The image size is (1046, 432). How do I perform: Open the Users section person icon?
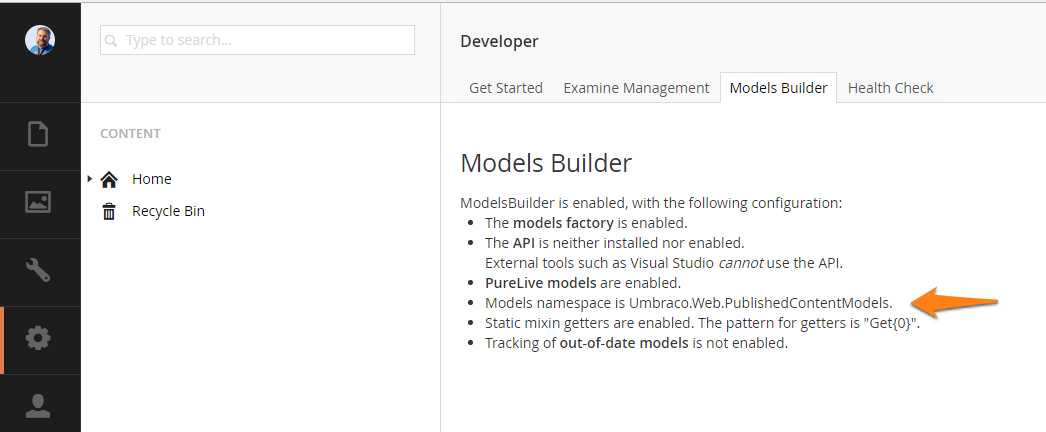pos(38,405)
